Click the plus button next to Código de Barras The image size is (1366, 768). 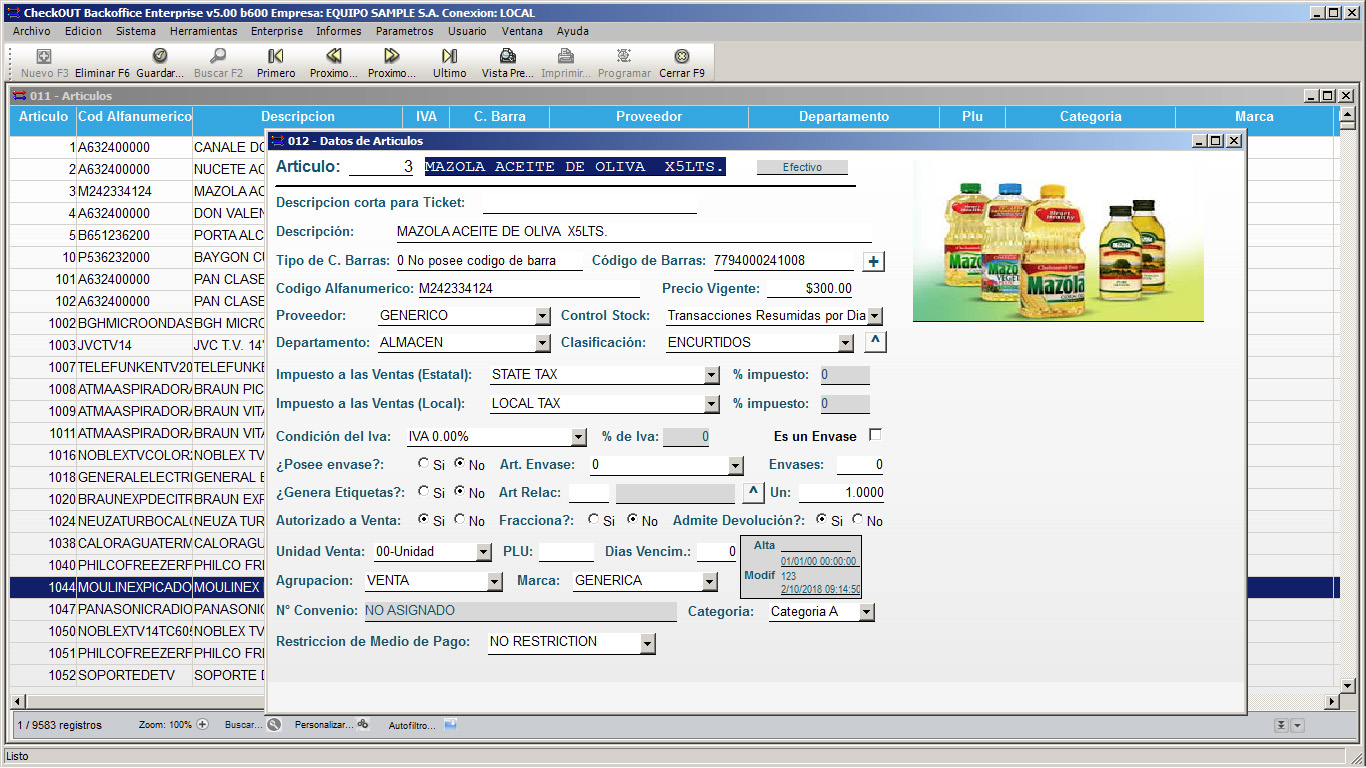coord(873,262)
